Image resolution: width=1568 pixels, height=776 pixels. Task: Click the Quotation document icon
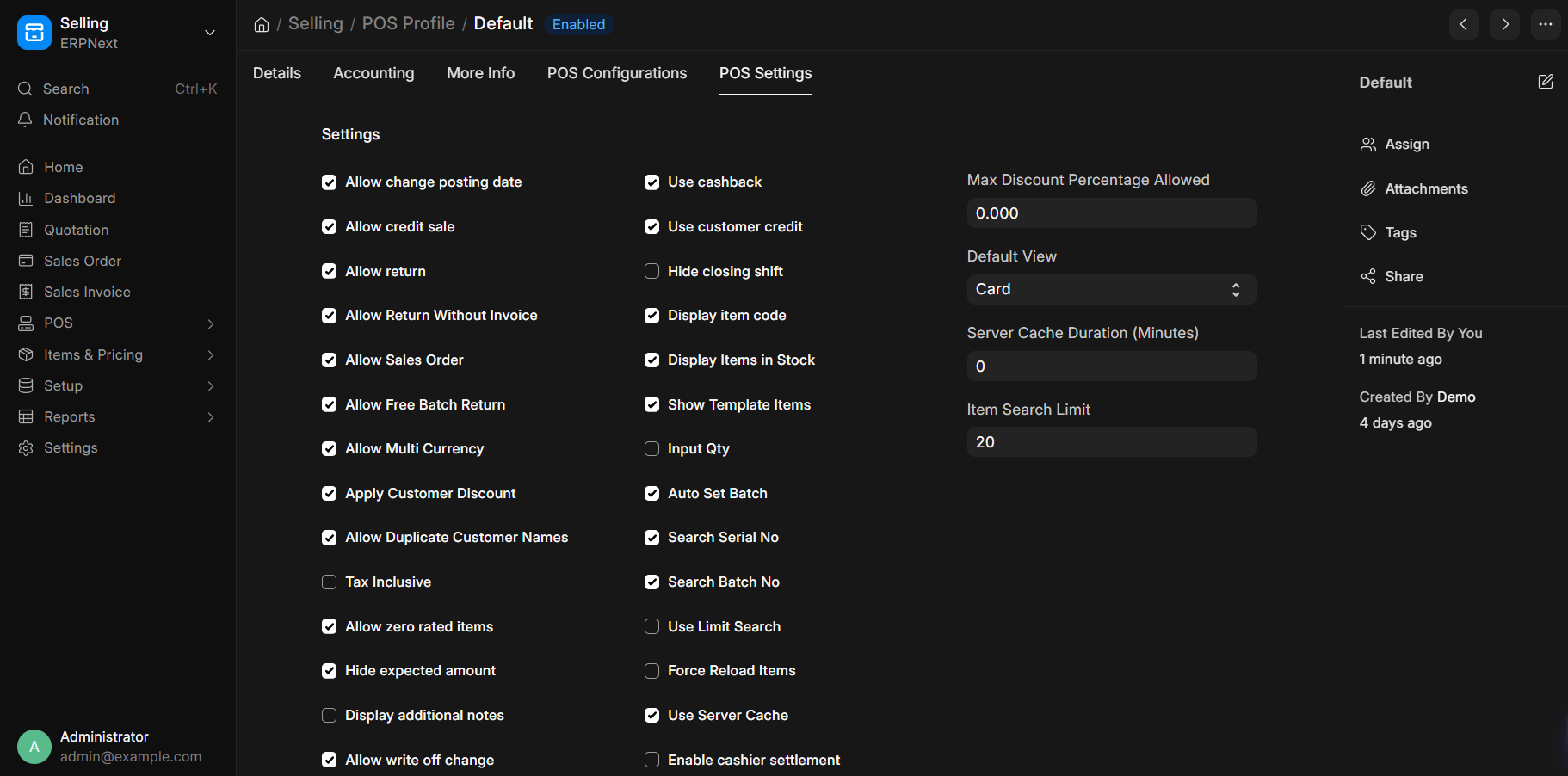26,230
